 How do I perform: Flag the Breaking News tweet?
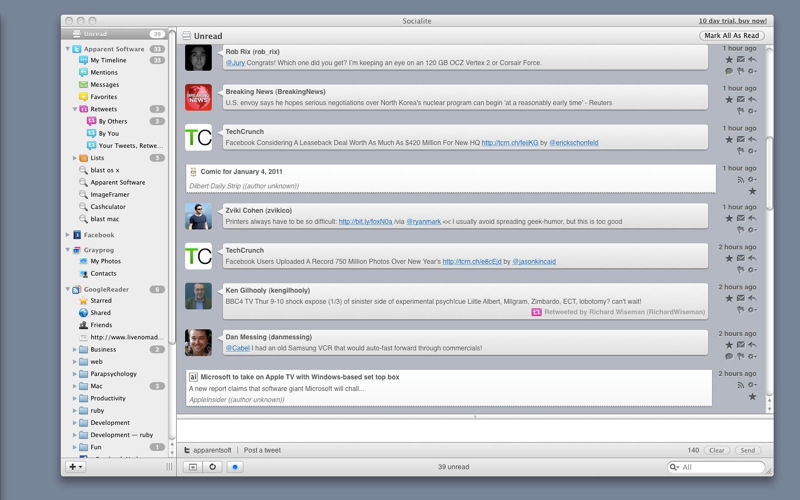(x=741, y=111)
